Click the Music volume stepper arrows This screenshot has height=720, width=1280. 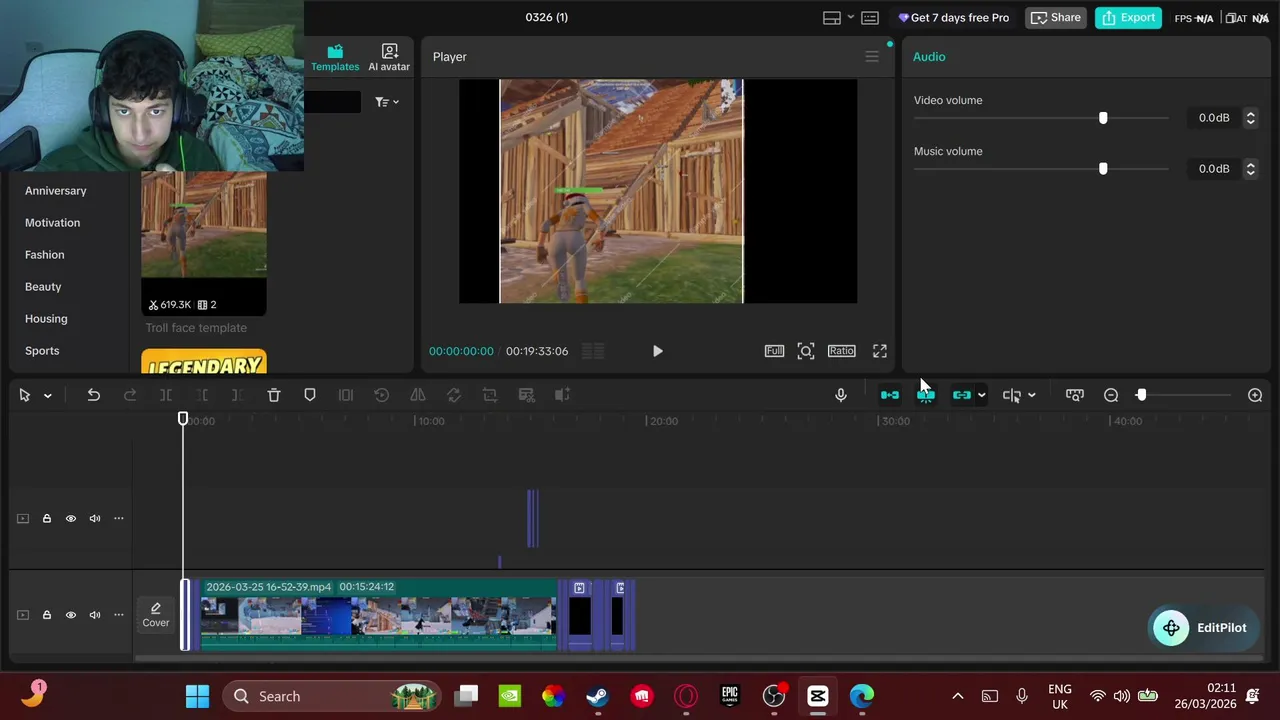coord(1250,169)
